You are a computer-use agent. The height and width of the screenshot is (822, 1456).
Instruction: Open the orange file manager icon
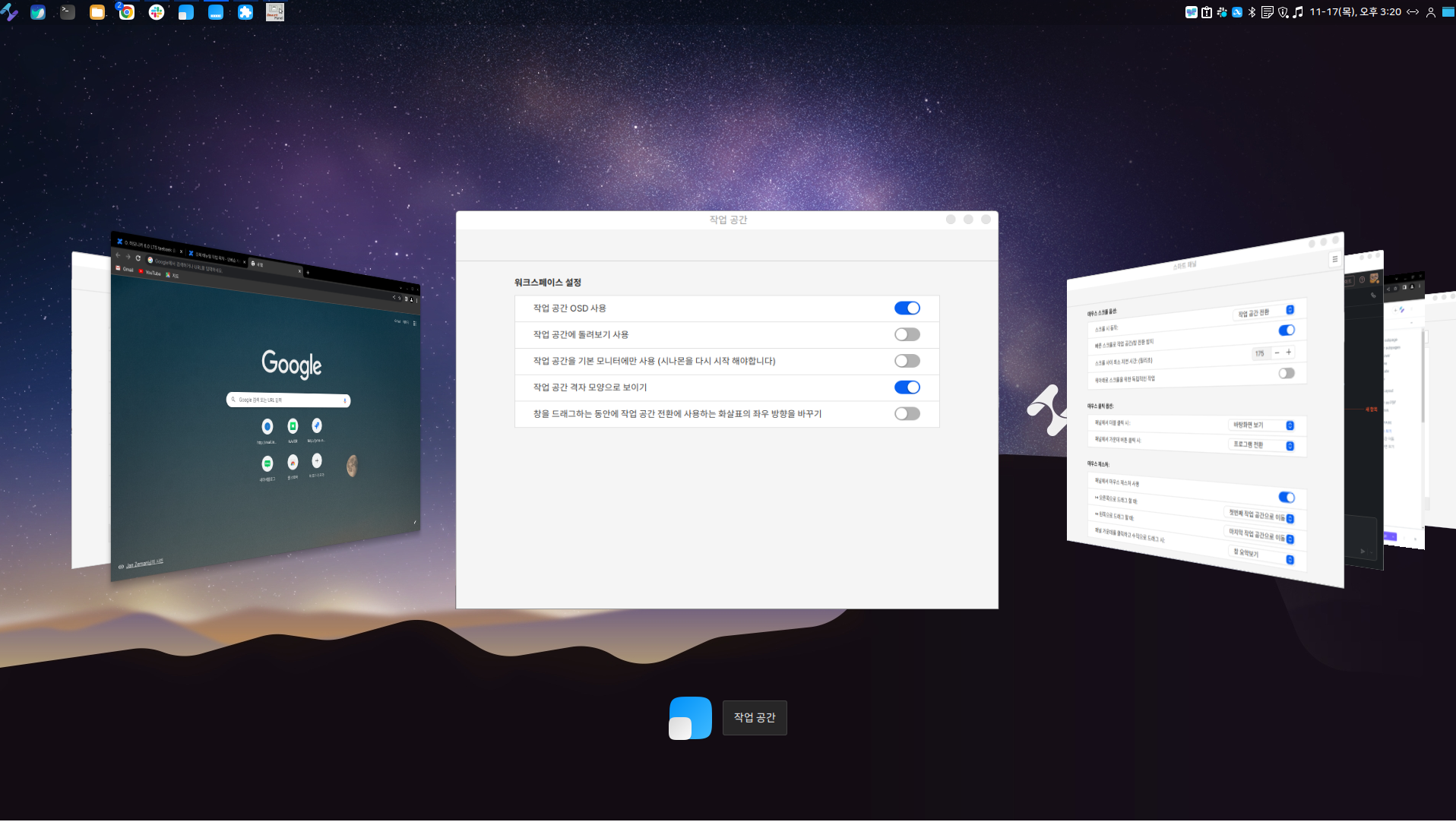tap(97, 12)
